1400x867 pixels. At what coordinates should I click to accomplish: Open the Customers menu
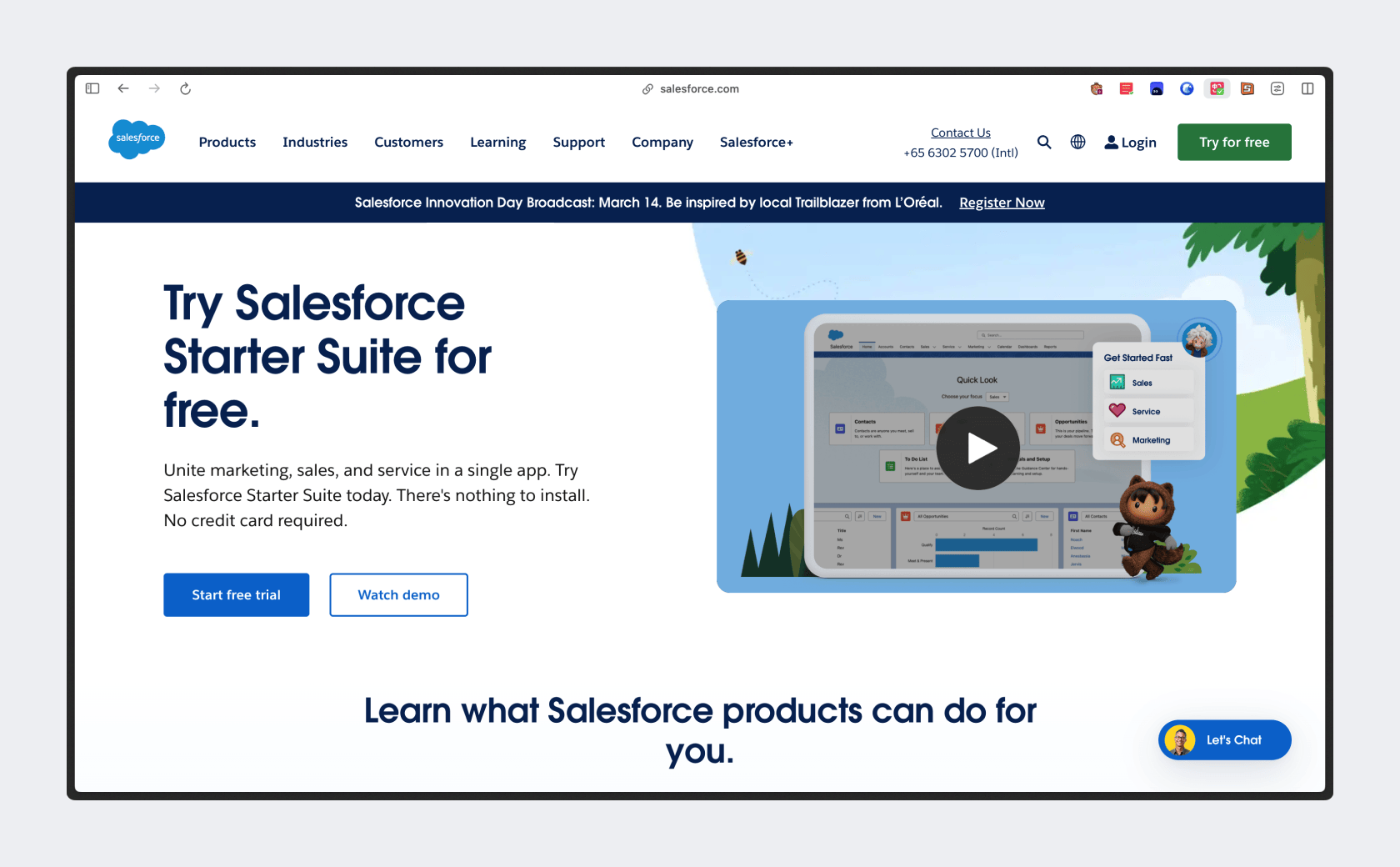click(408, 143)
